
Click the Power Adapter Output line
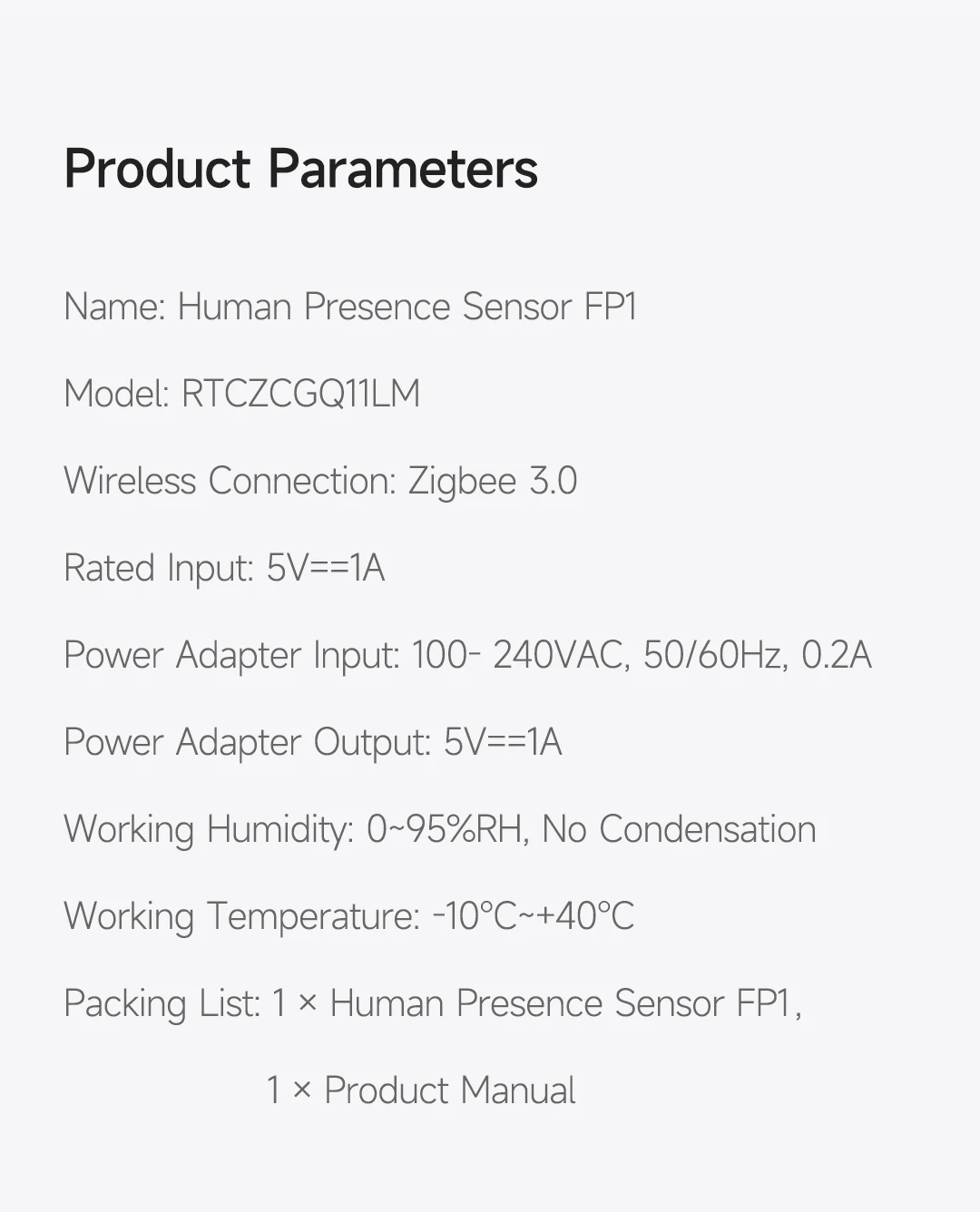tap(313, 742)
